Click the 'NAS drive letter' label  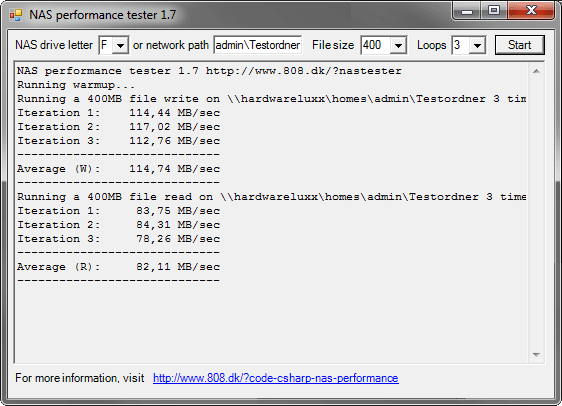(x=54, y=45)
